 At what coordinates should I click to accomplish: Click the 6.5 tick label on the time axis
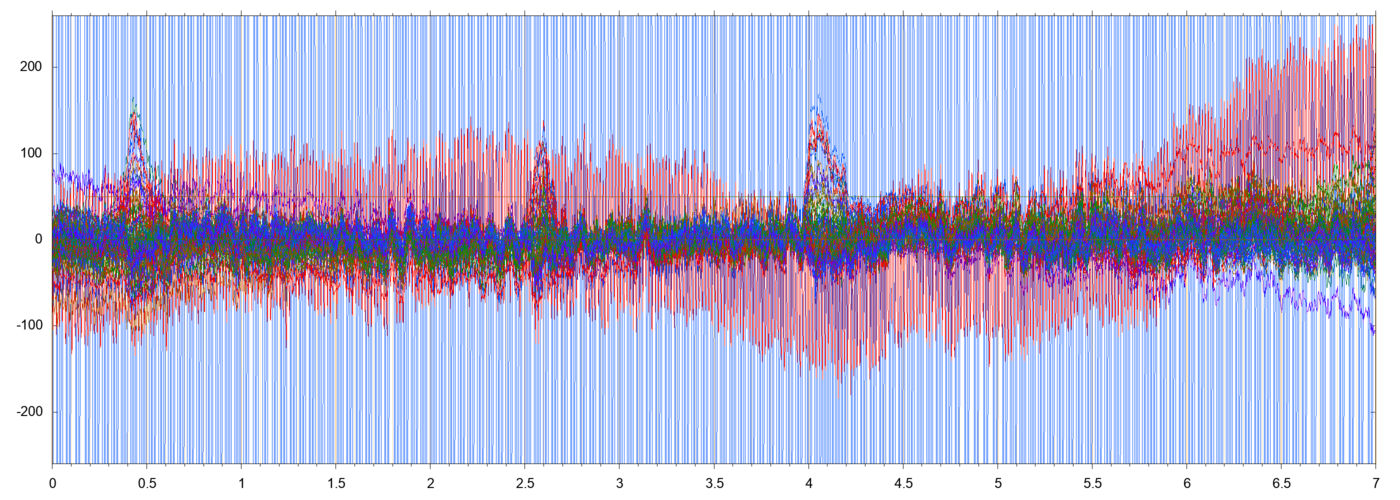1281,482
